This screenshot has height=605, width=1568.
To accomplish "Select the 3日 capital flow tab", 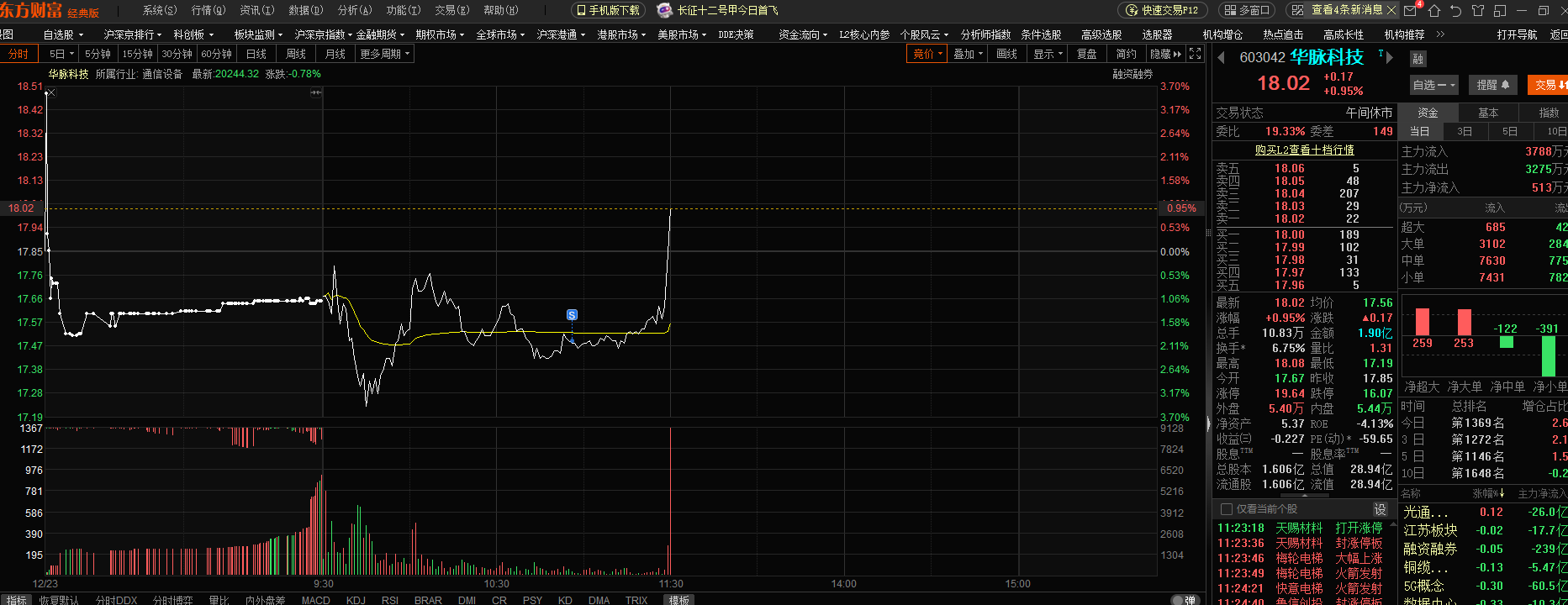I will click(x=1465, y=131).
